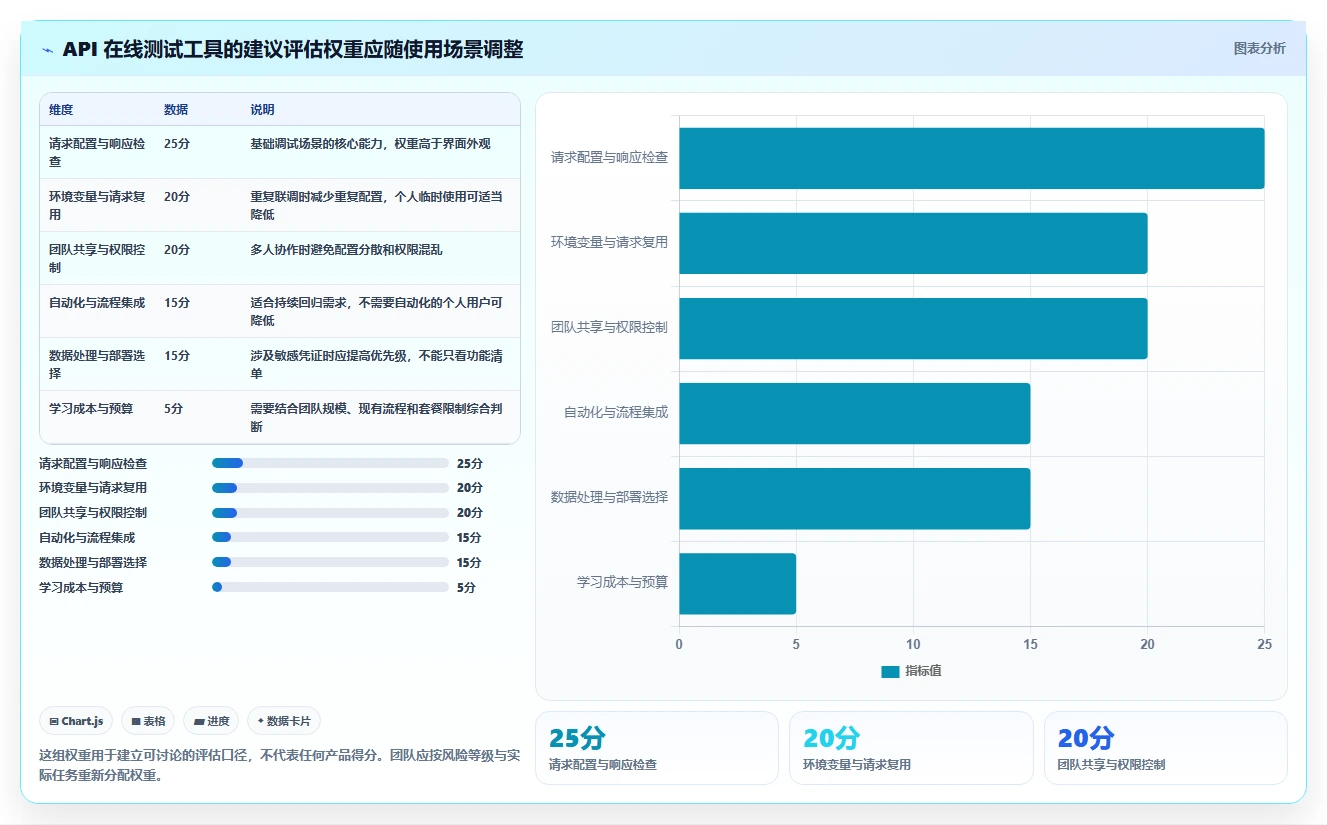Click the 图表分析 label in the header
The image size is (1327, 825).
[x=1259, y=49]
